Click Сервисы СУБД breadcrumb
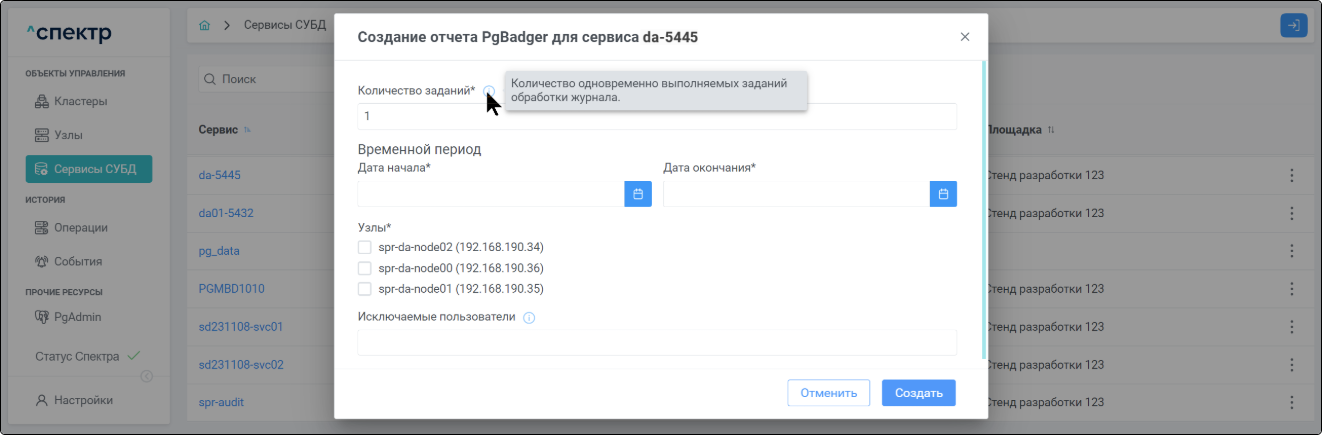The image size is (1322, 436). point(285,25)
